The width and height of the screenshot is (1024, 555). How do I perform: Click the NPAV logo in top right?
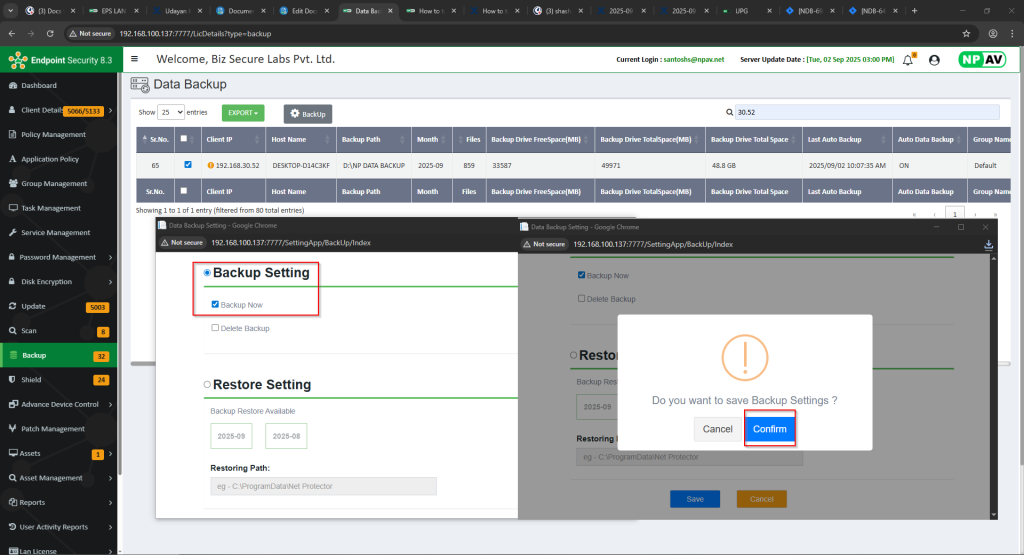tap(981, 60)
